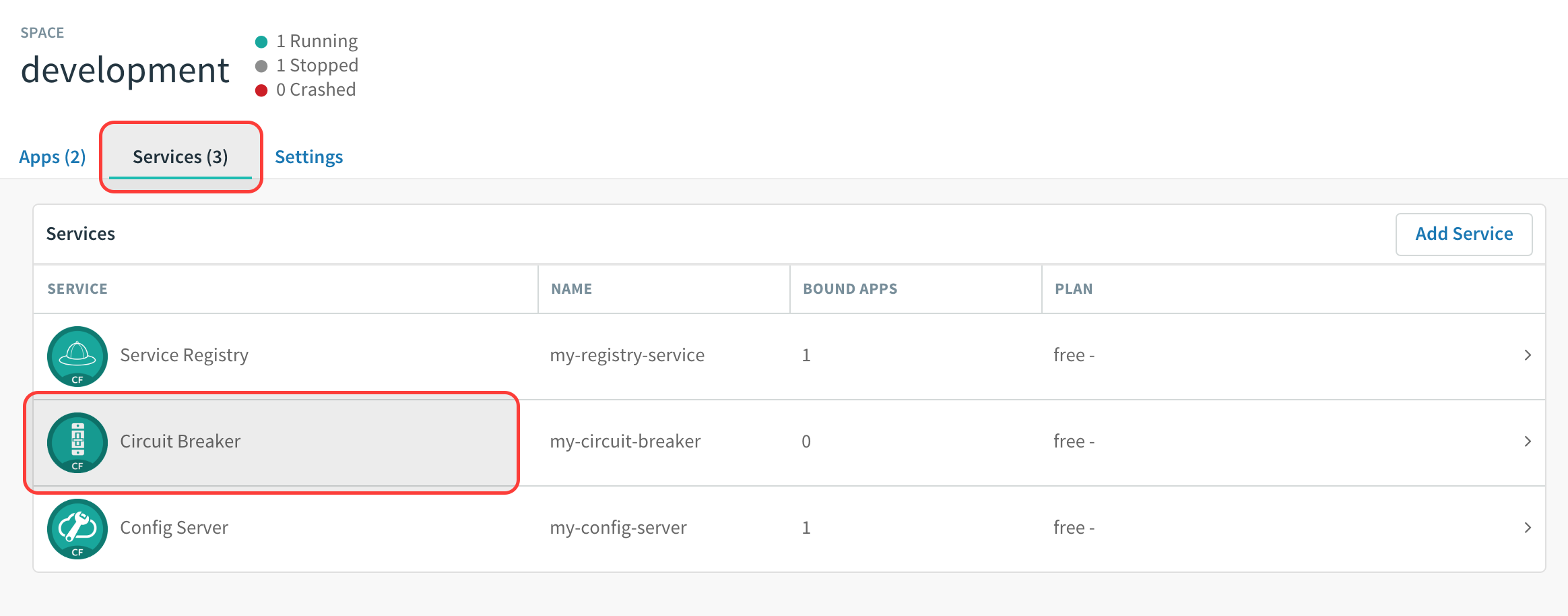Click the 1 Running status text
1568x616 pixels.
pos(317,42)
